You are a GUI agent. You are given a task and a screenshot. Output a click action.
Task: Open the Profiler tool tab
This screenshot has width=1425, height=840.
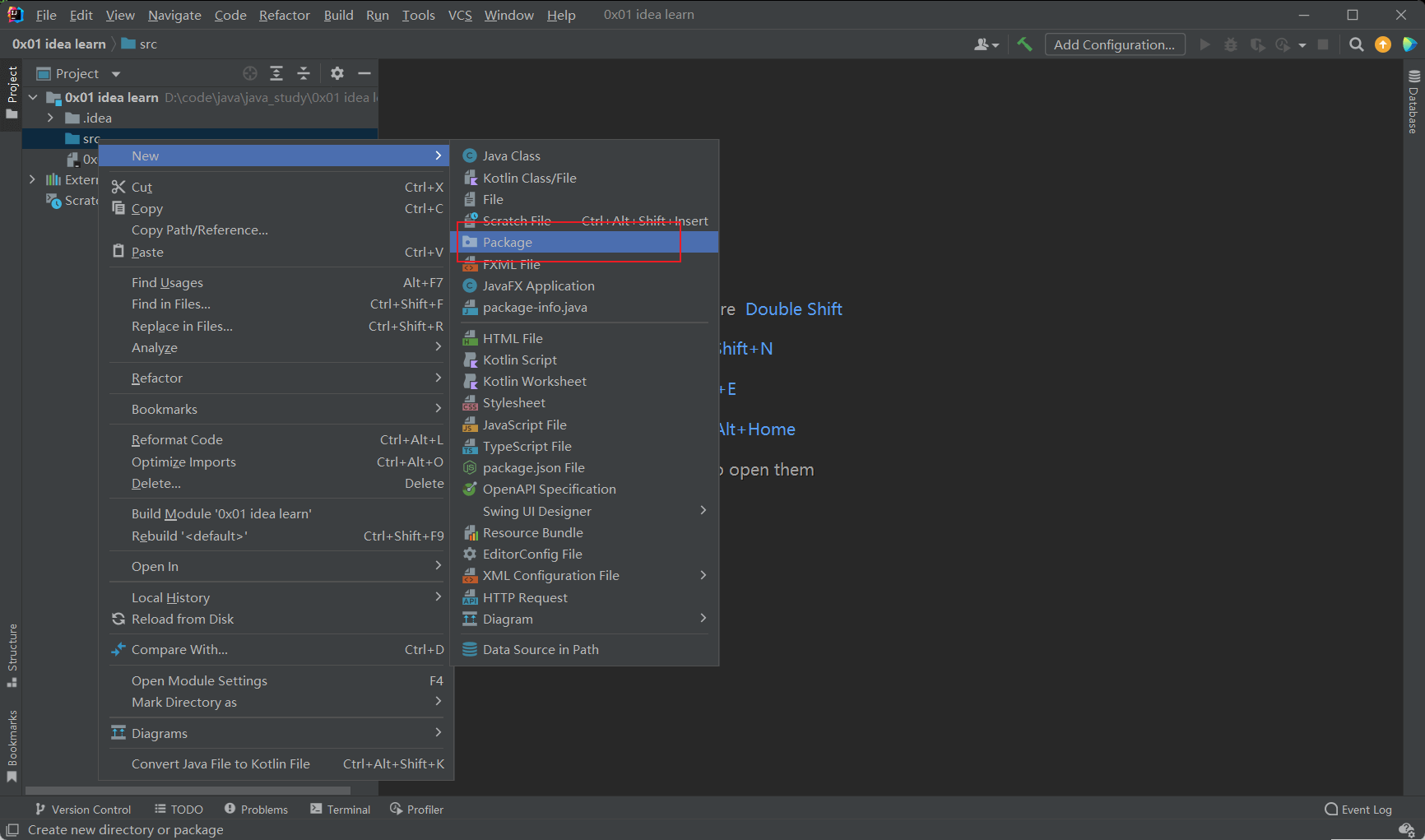point(417,810)
